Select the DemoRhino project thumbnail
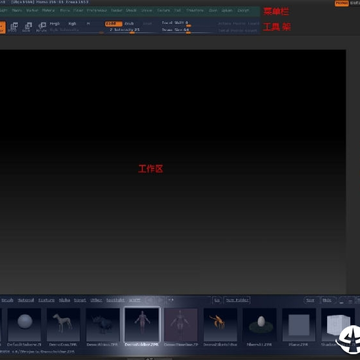360x360 pixels. click(103, 325)
